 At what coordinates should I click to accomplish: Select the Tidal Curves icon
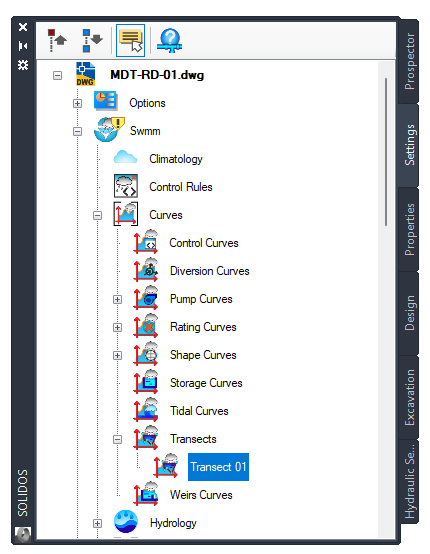tap(146, 410)
